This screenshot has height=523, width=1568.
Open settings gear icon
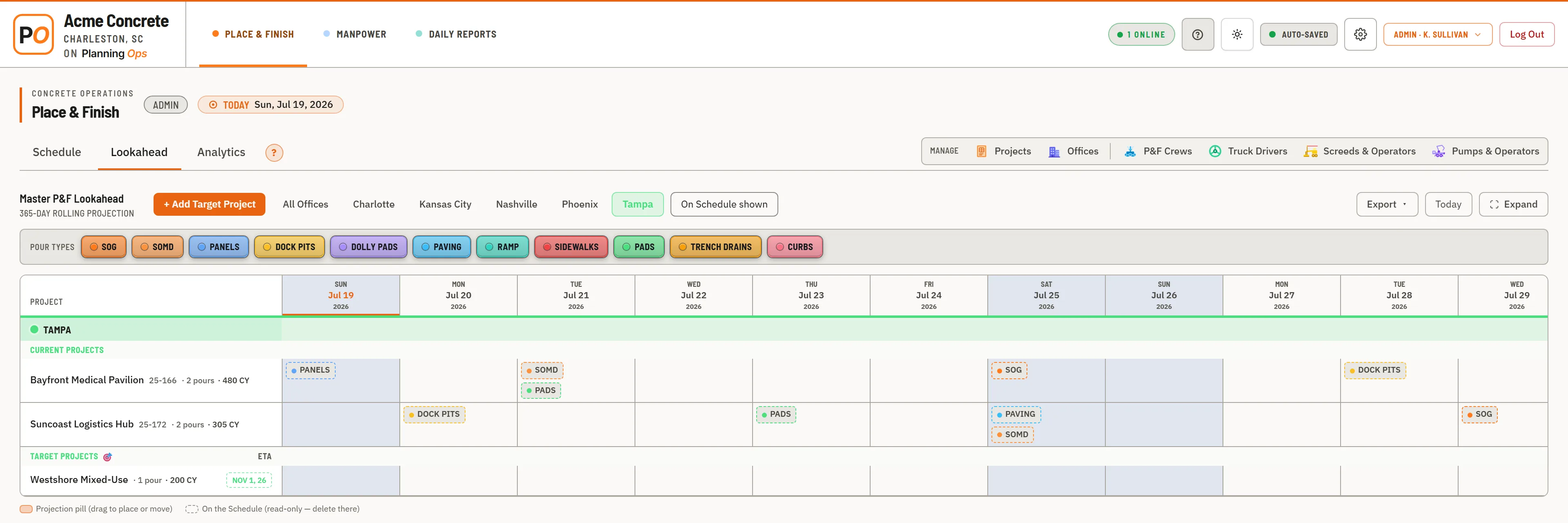click(x=1360, y=35)
